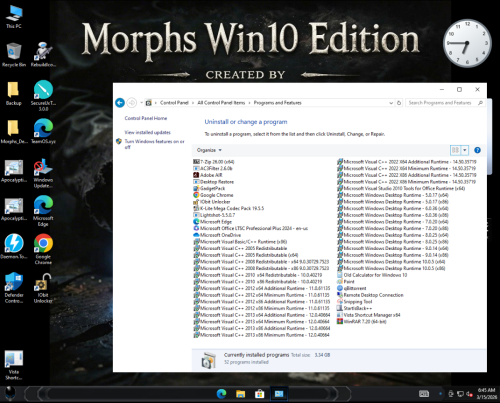Select the SecureUxTheme desktop shortcut
500x403 pixels.
coord(43,96)
